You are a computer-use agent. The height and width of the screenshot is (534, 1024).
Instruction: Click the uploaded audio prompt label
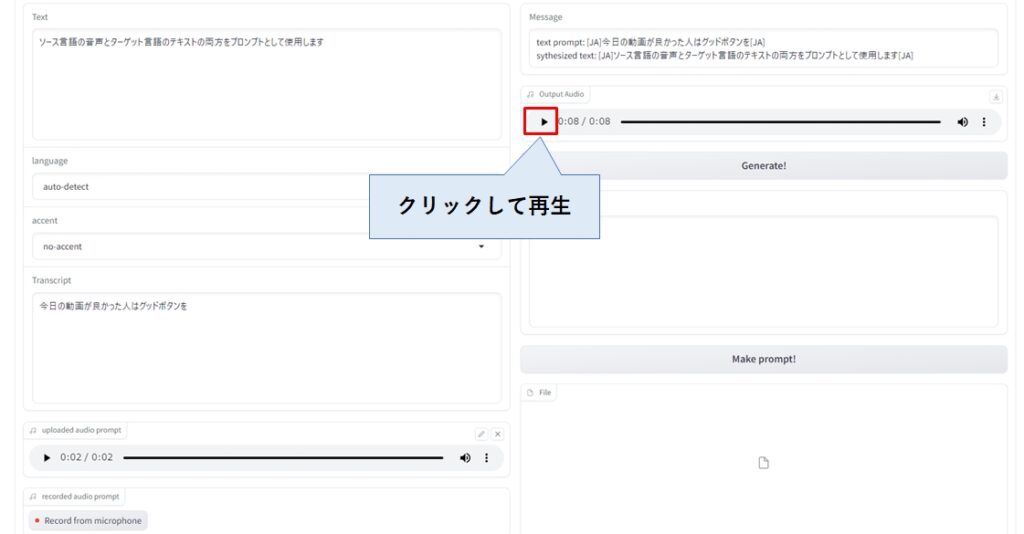81,430
